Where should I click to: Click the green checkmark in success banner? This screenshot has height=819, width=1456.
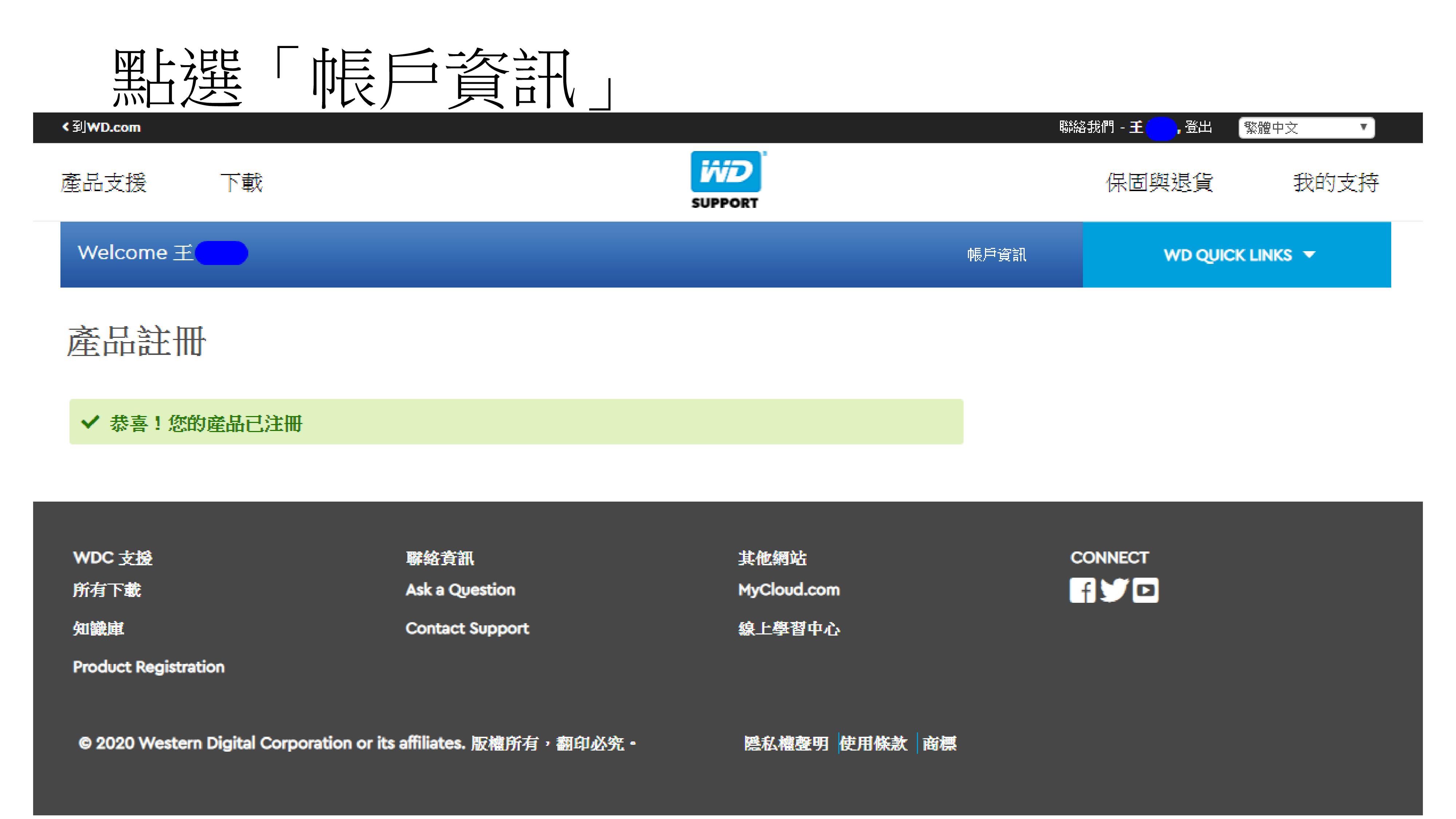90,422
